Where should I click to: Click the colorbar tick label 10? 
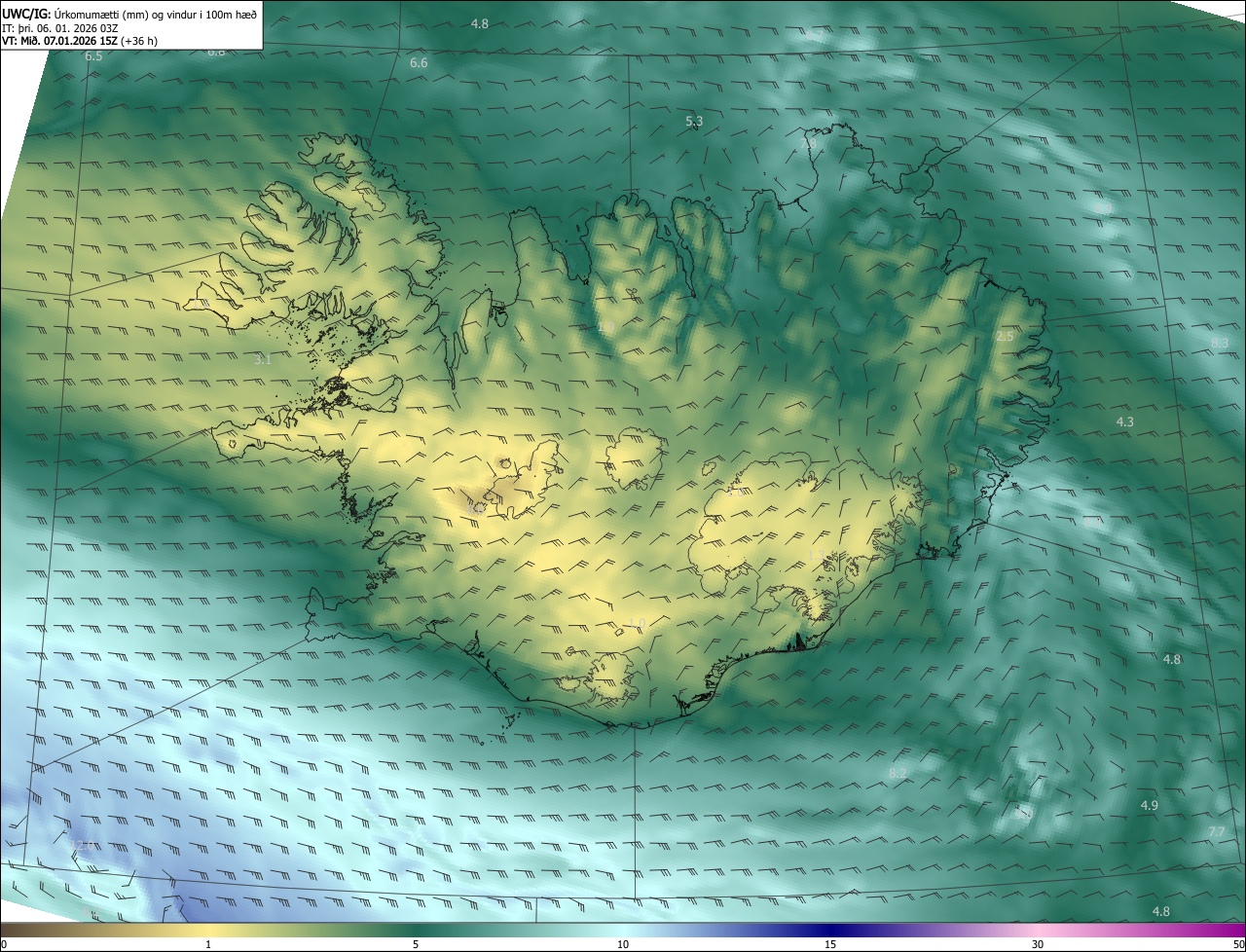623,944
